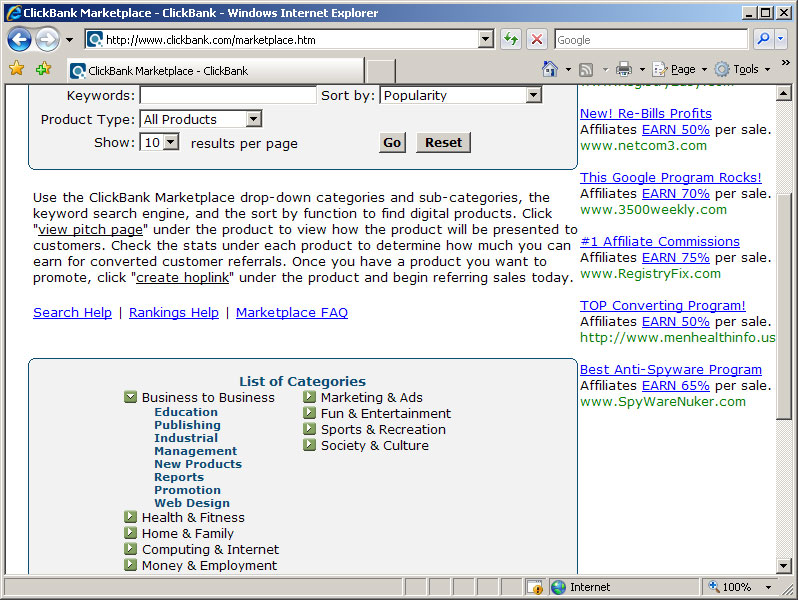Click the Add to Favorites icon
This screenshot has width=798, height=600.
(x=43, y=68)
